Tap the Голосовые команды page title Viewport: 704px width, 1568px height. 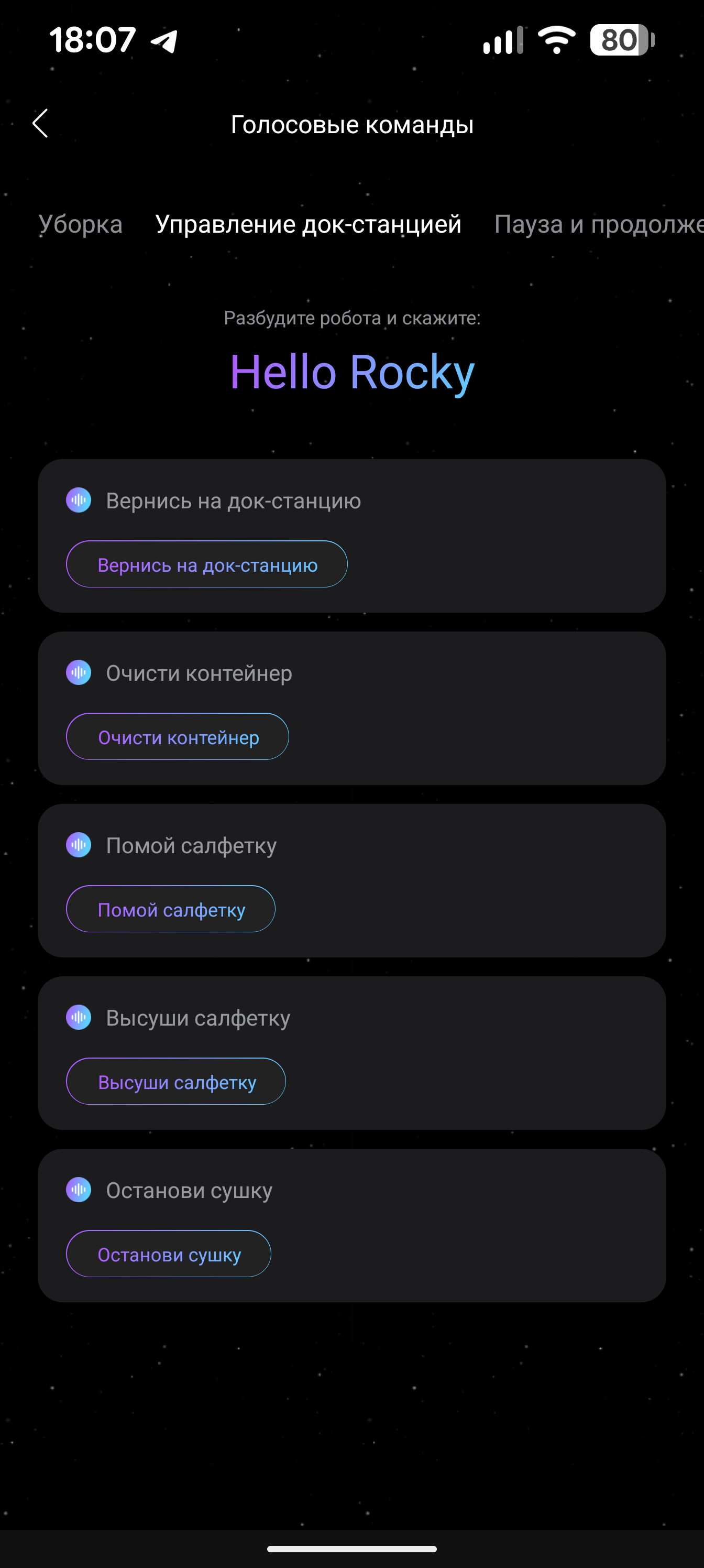coord(351,125)
